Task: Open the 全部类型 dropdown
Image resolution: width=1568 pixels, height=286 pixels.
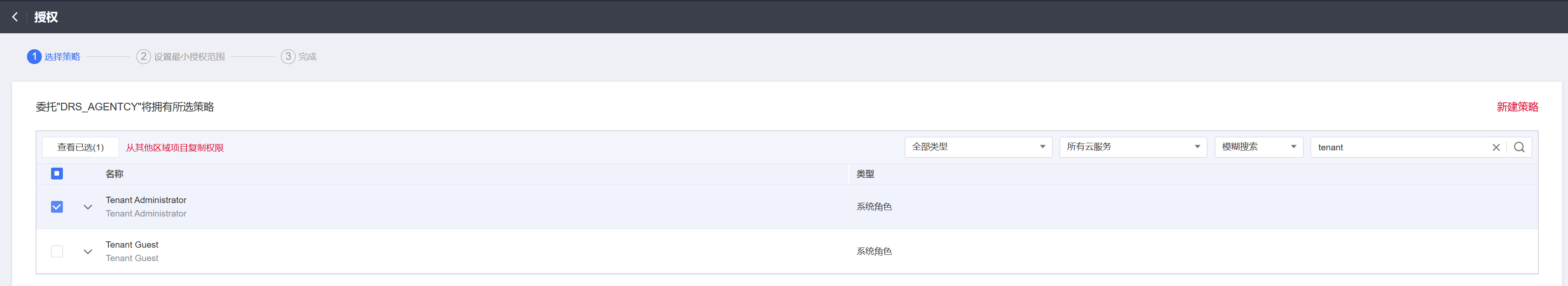Action: pos(978,147)
